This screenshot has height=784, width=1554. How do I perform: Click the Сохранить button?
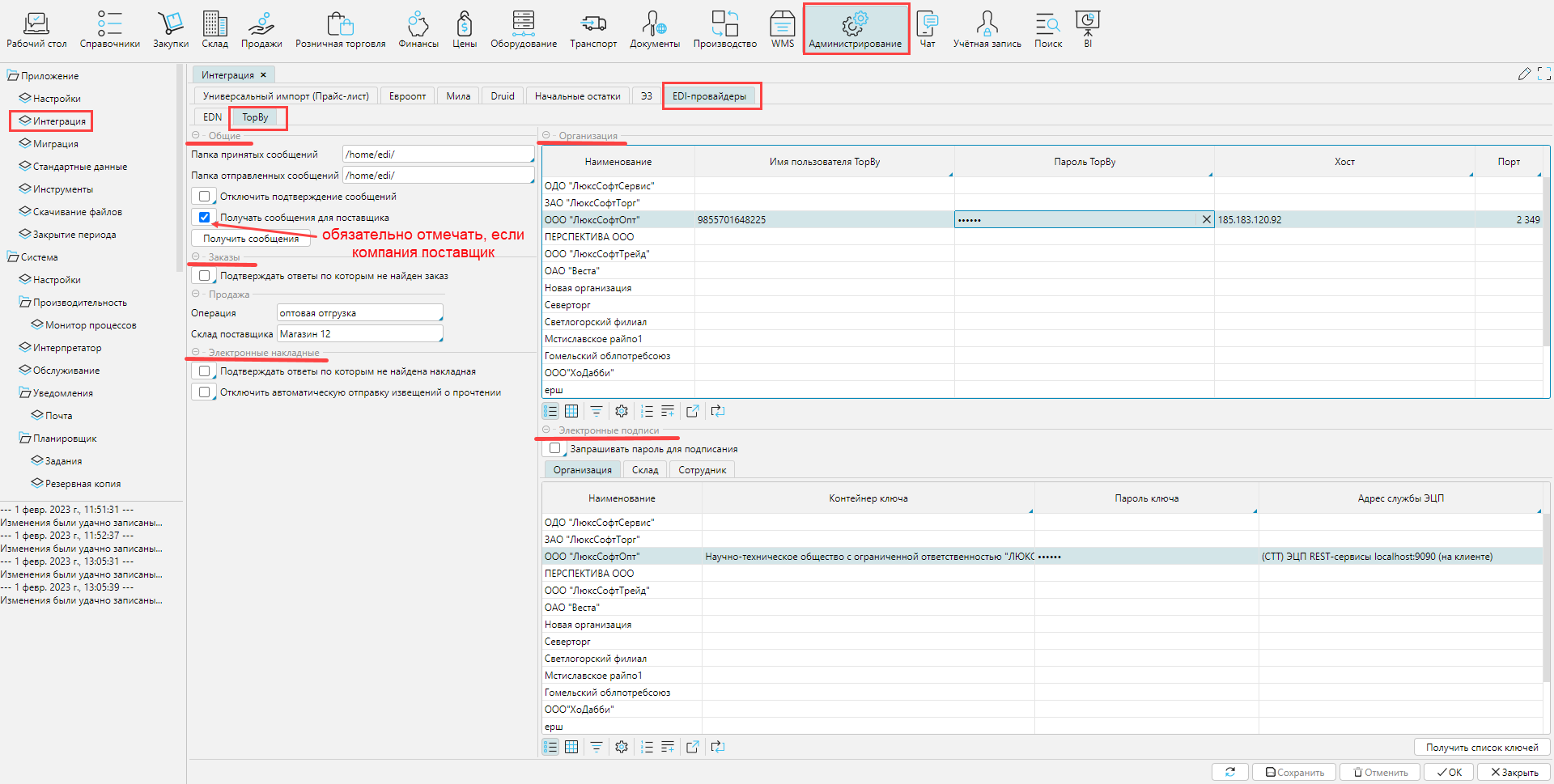1295,772
